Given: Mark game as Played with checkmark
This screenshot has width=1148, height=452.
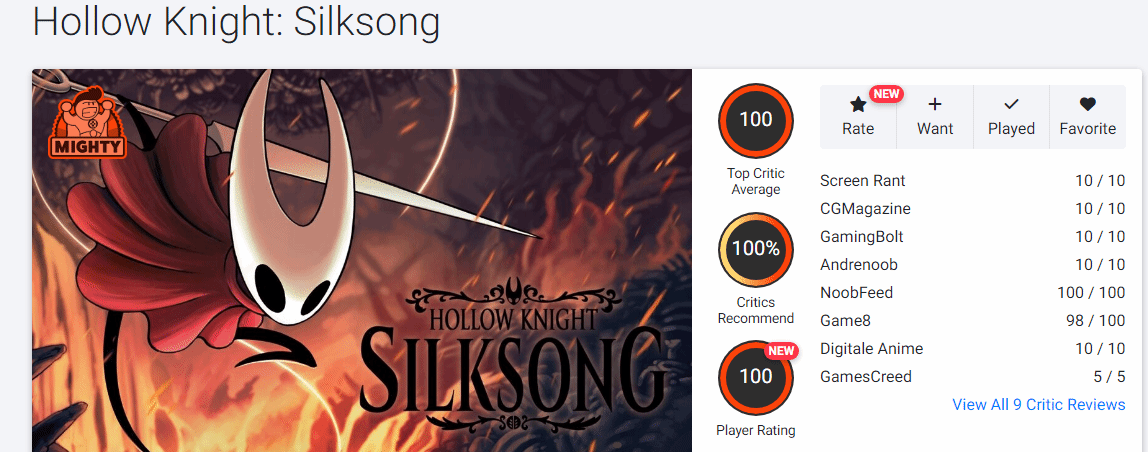Looking at the screenshot, I should coord(1011,104).
